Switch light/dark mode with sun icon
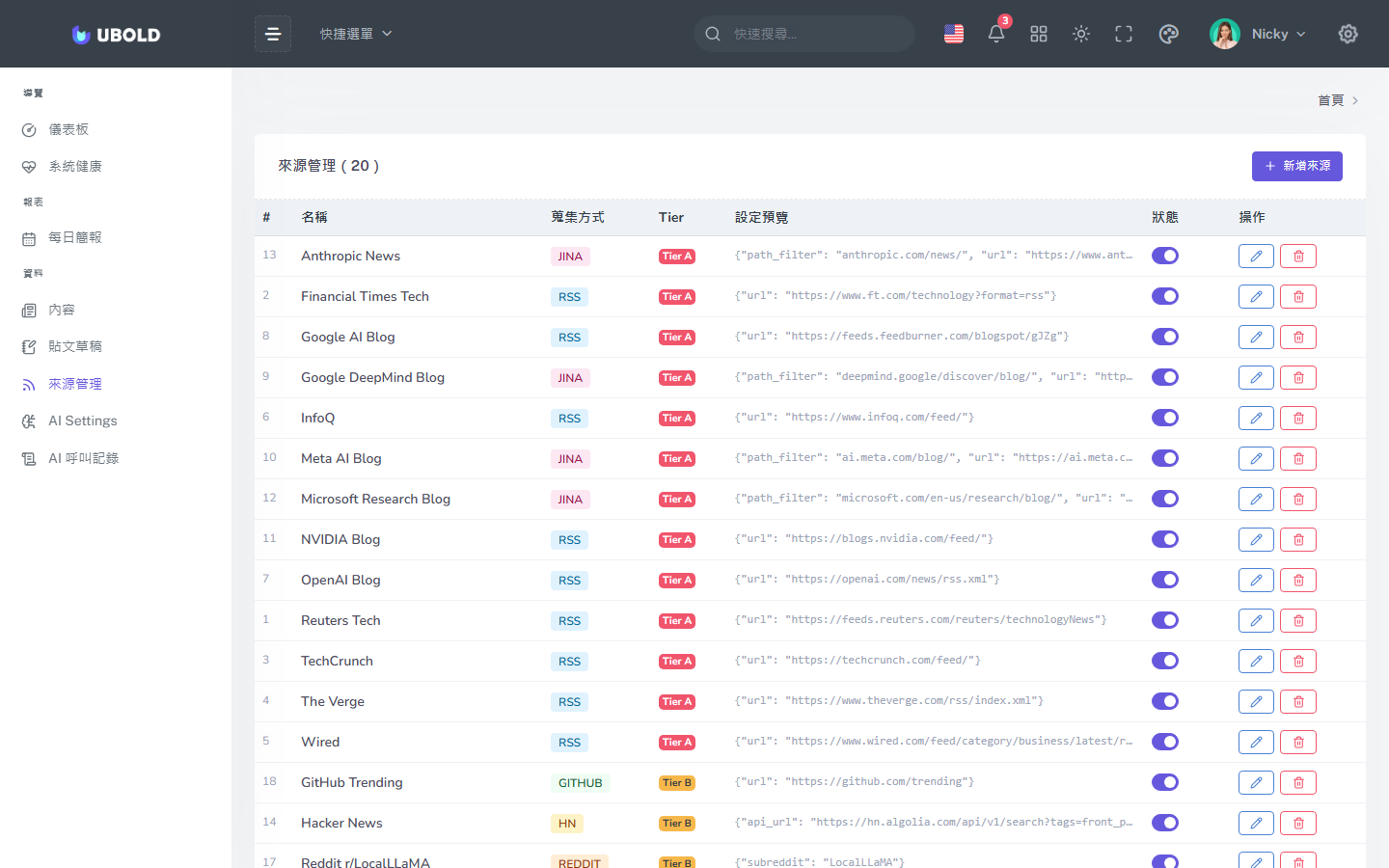The image size is (1389, 868). coord(1081,34)
